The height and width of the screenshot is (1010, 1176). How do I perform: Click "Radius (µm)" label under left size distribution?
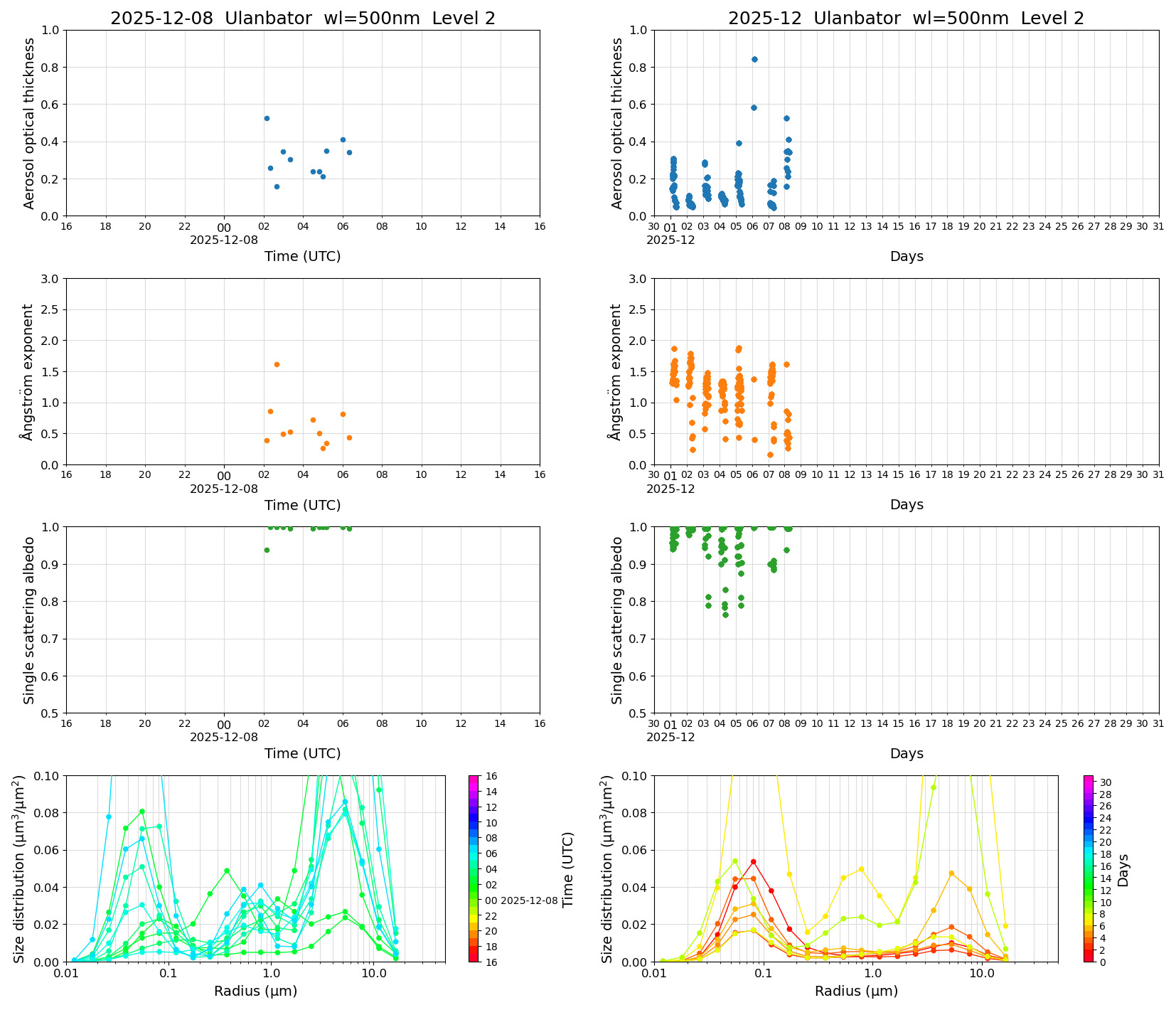point(255,992)
